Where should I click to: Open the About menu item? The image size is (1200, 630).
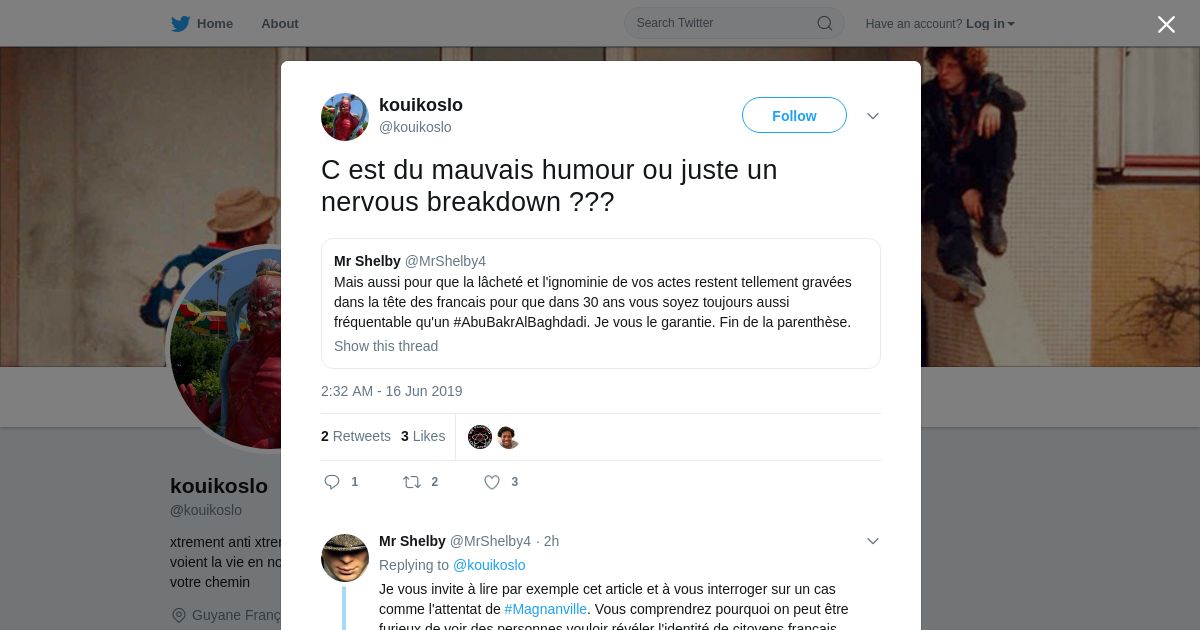[x=280, y=23]
